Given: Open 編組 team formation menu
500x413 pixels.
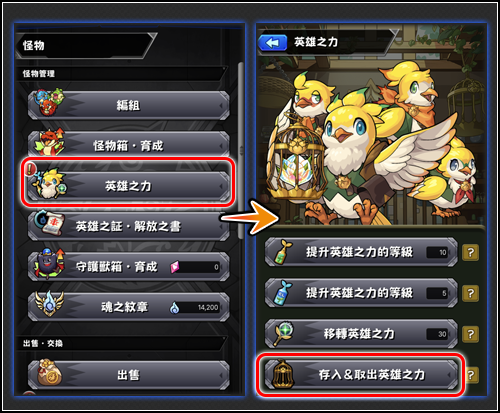Looking at the screenshot, I should point(128,106).
